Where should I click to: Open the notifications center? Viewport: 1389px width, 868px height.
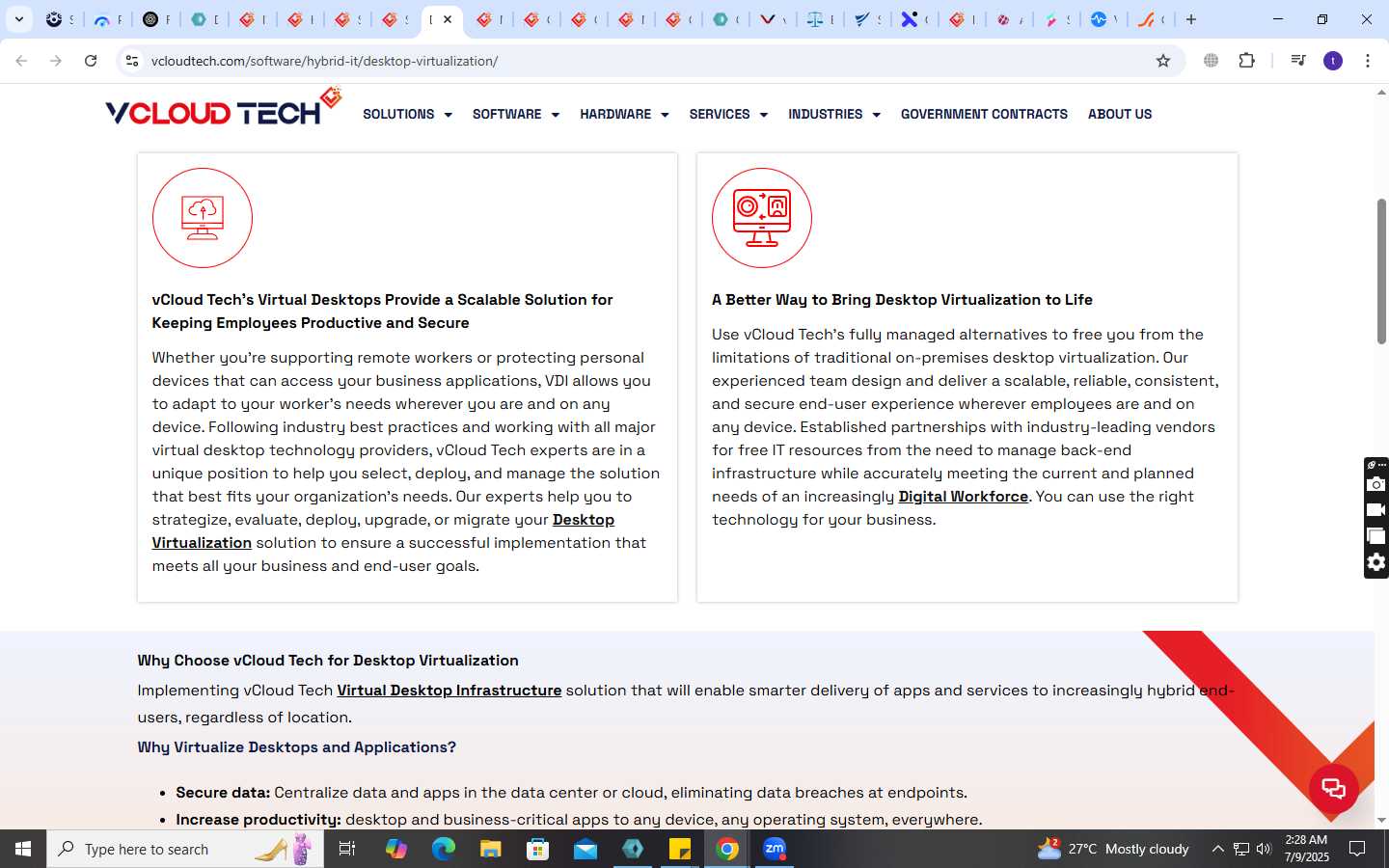click(1357, 849)
